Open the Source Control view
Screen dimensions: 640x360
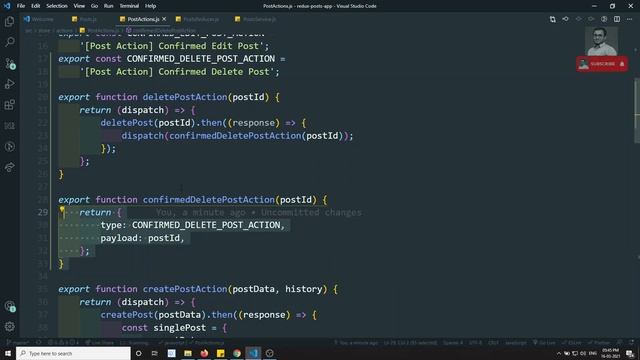click(x=9, y=63)
